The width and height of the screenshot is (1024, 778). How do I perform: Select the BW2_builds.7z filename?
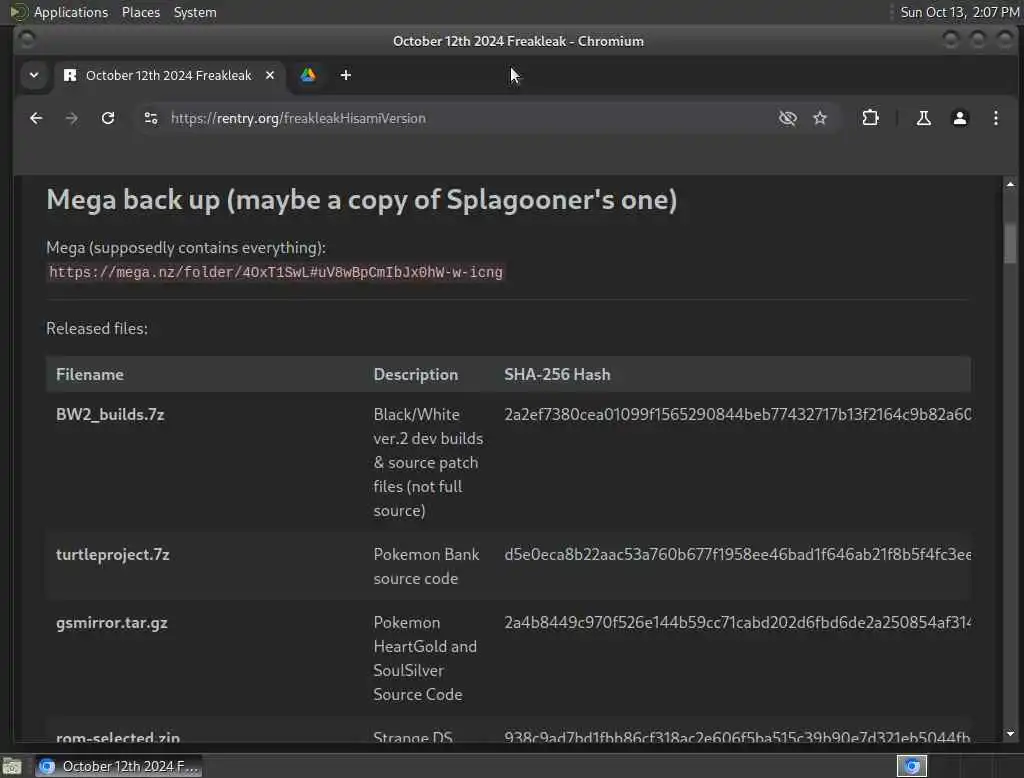tap(110, 414)
